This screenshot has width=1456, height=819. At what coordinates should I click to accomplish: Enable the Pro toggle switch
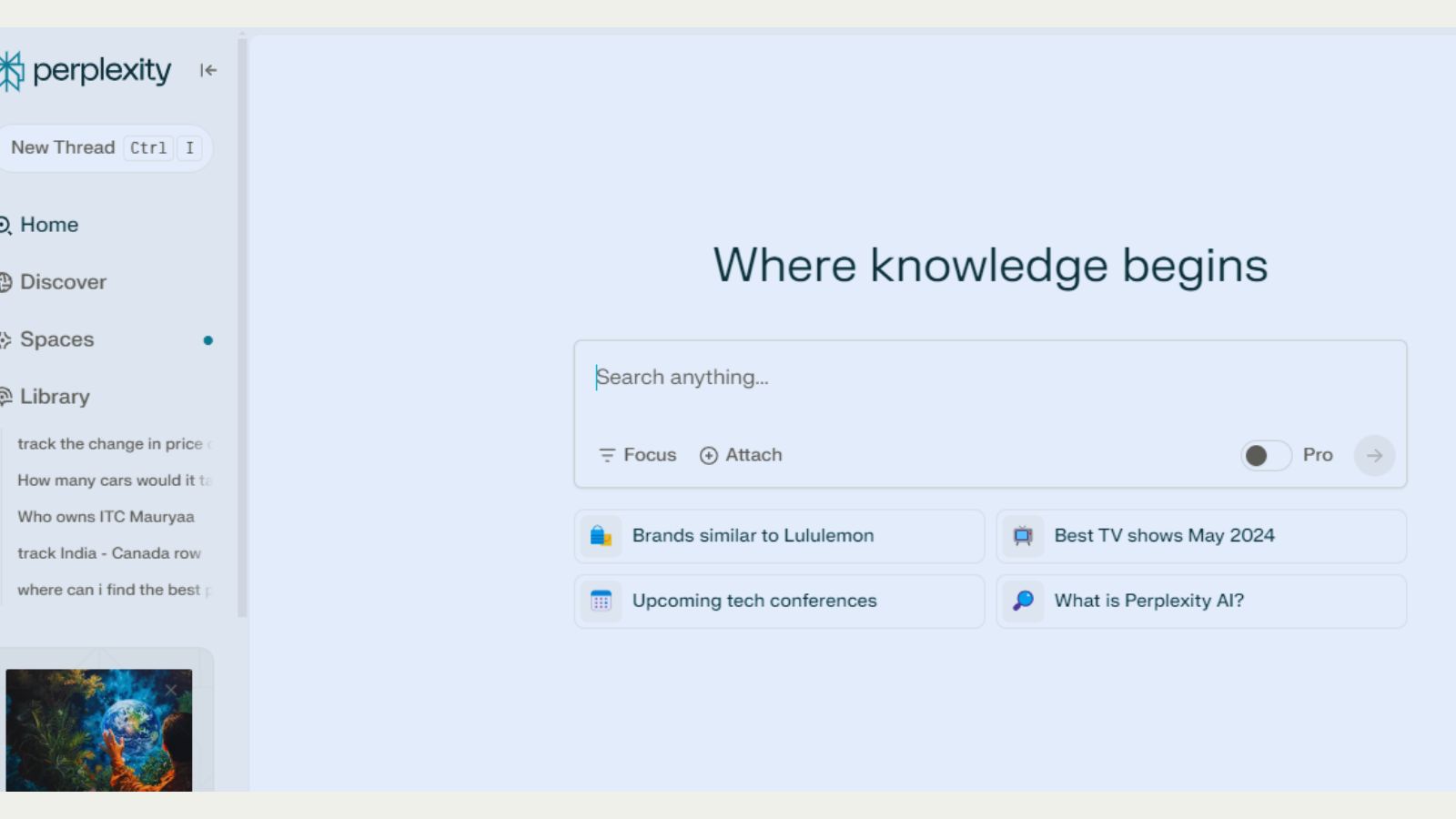(1266, 455)
